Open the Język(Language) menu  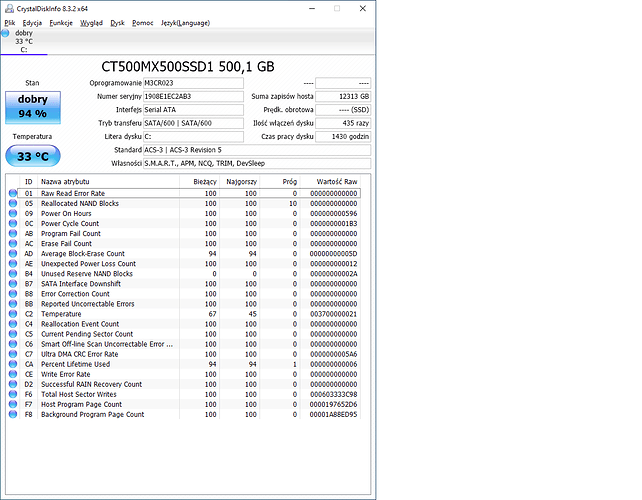[x=185, y=23]
